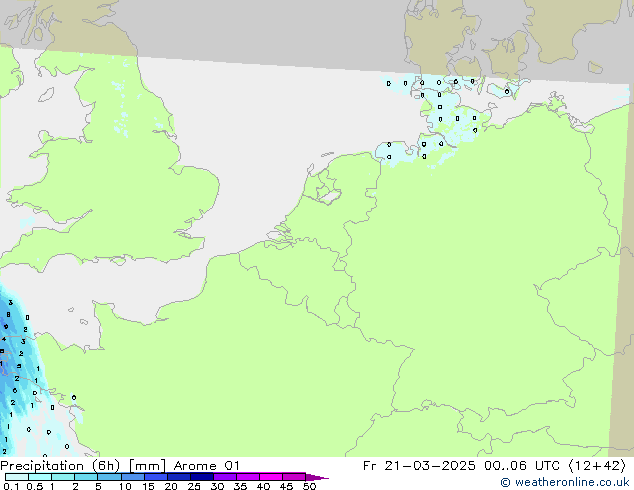Click the '0.1' legend scale label

[x=11, y=486]
